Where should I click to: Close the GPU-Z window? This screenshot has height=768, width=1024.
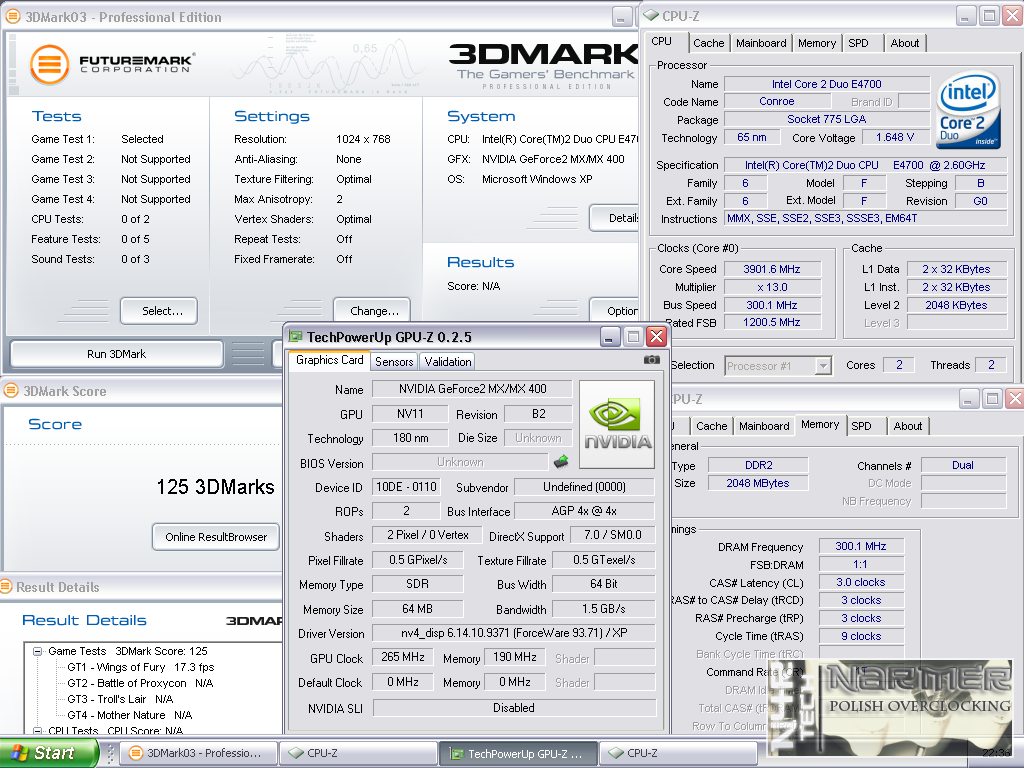click(x=656, y=337)
